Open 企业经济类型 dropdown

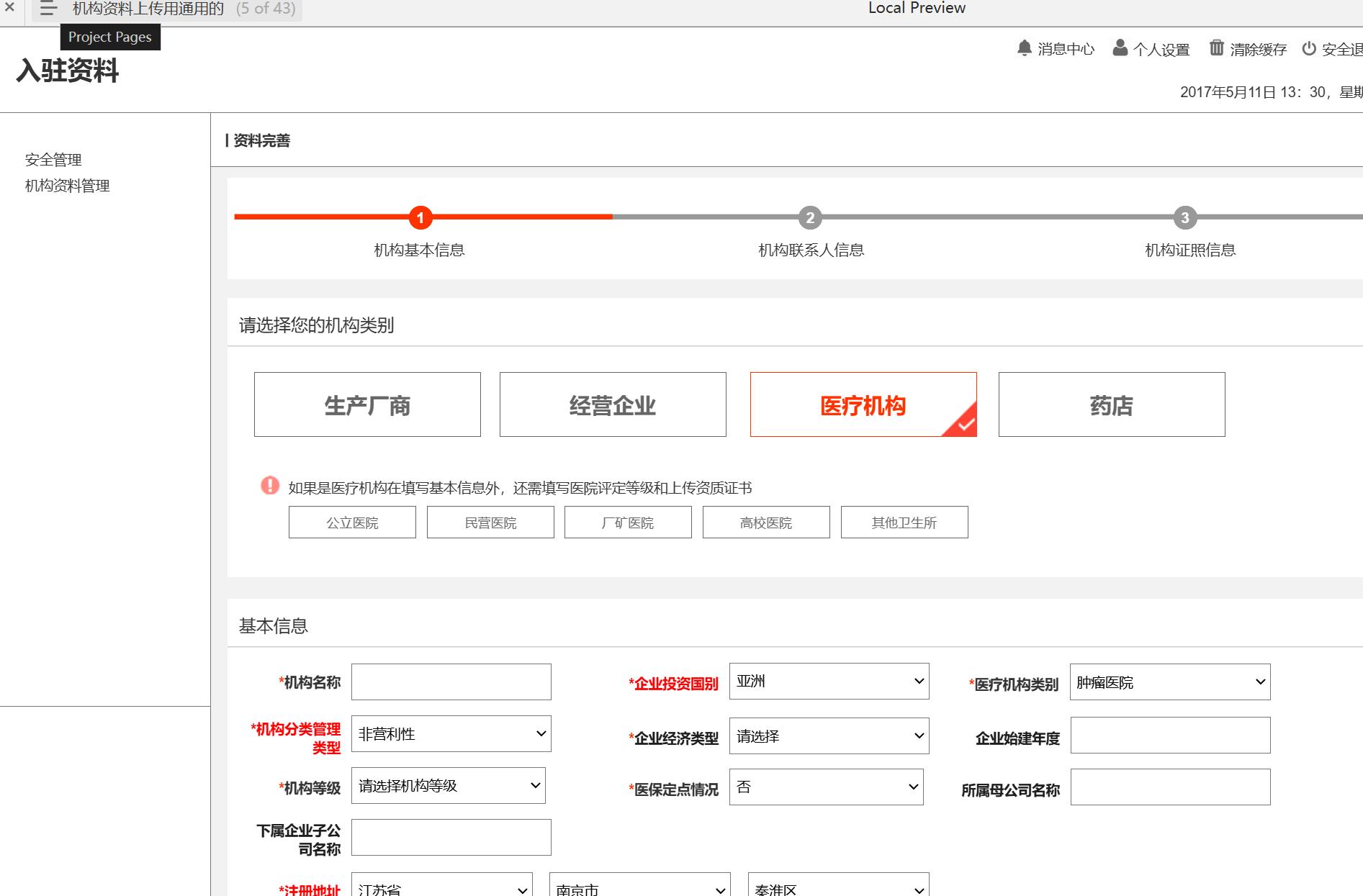point(829,736)
